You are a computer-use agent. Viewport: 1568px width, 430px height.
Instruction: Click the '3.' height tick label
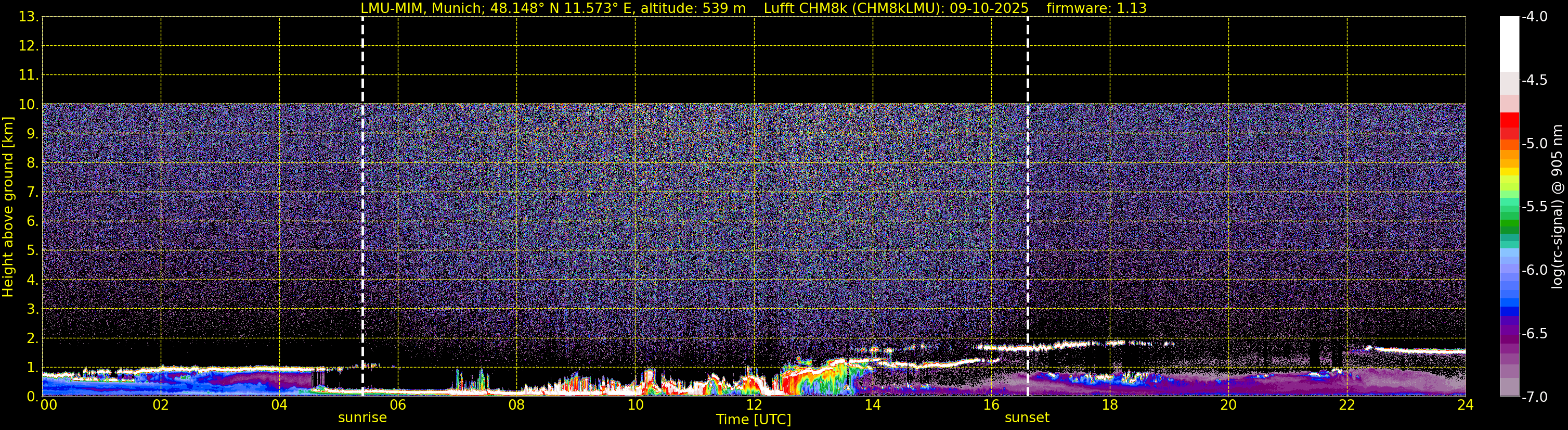[x=33, y=309]
